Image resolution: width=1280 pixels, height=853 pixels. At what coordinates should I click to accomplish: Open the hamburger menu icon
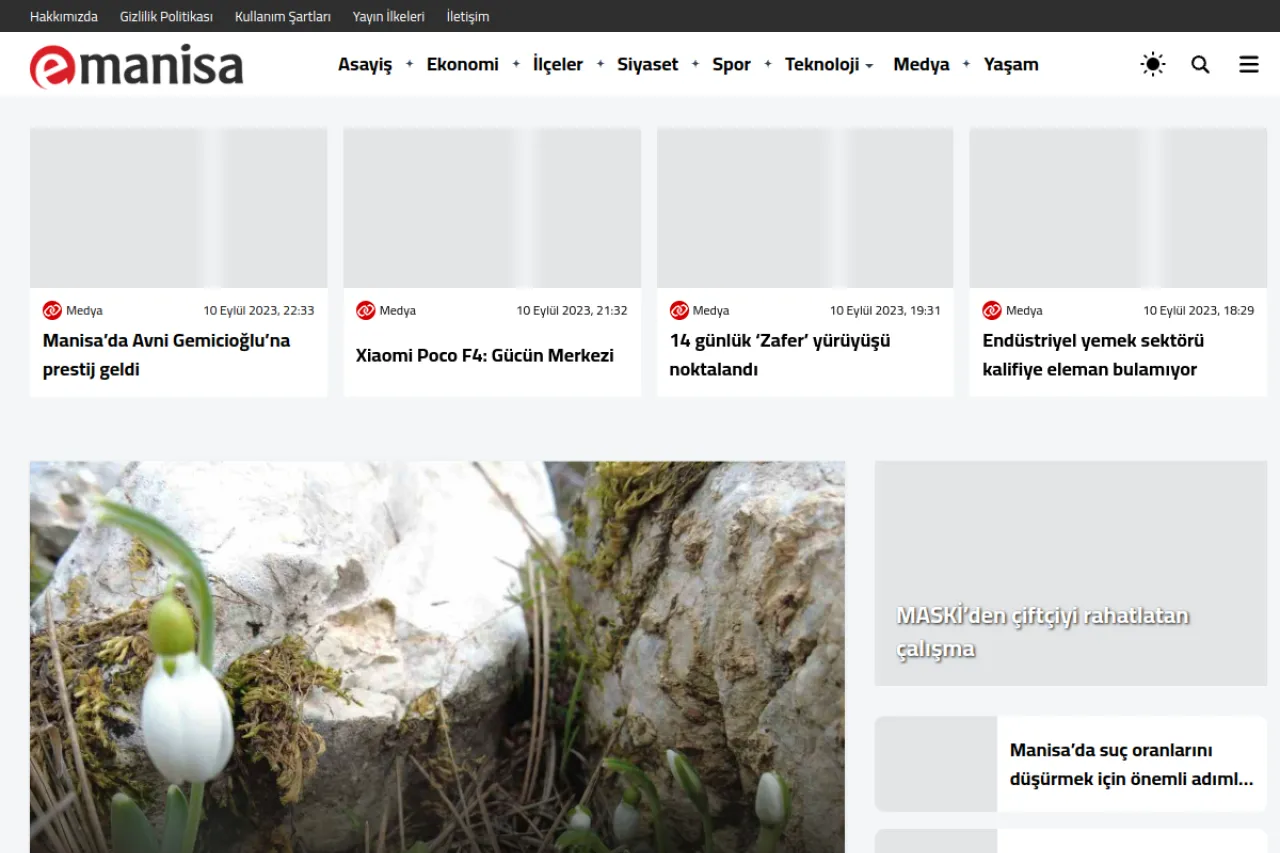tap(1249, 64)
